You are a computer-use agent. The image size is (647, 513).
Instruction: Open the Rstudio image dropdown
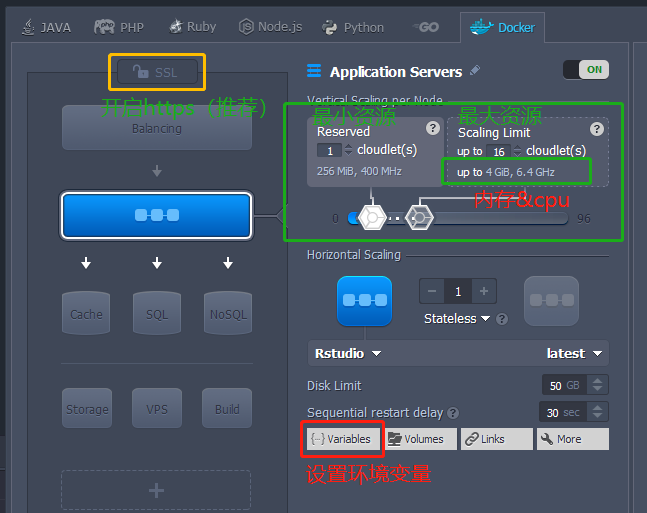tap(348, 353)
